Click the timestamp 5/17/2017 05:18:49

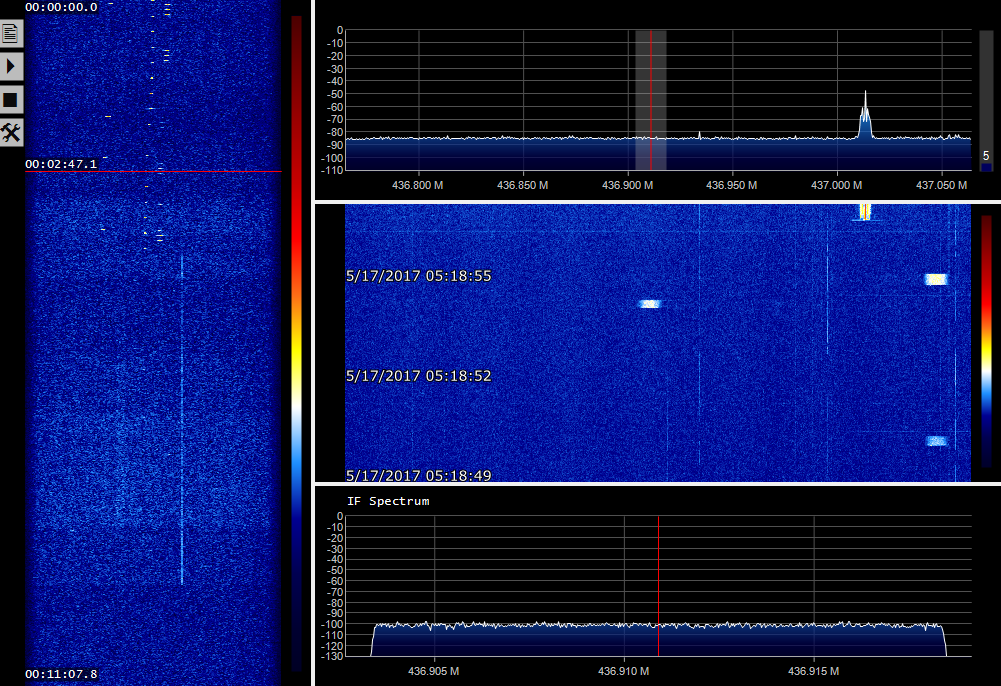click(x=419, y=475)
